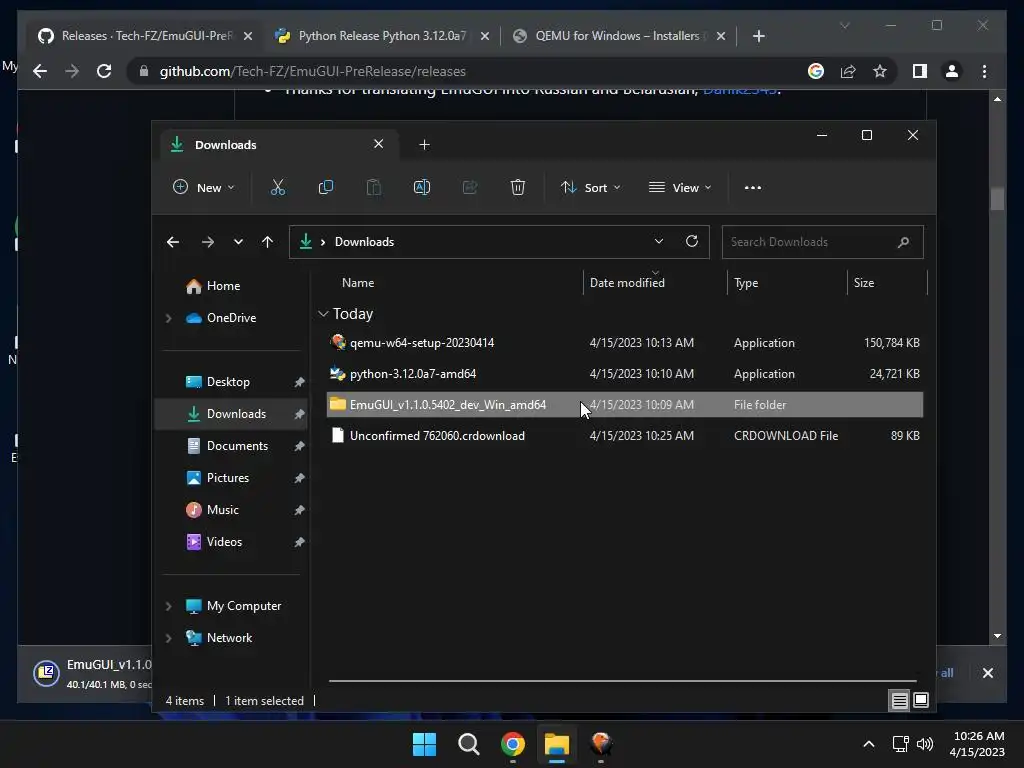Viewport: 1024px width, 768px height.
Task: Go up one folder level
Action: [267, 242]
